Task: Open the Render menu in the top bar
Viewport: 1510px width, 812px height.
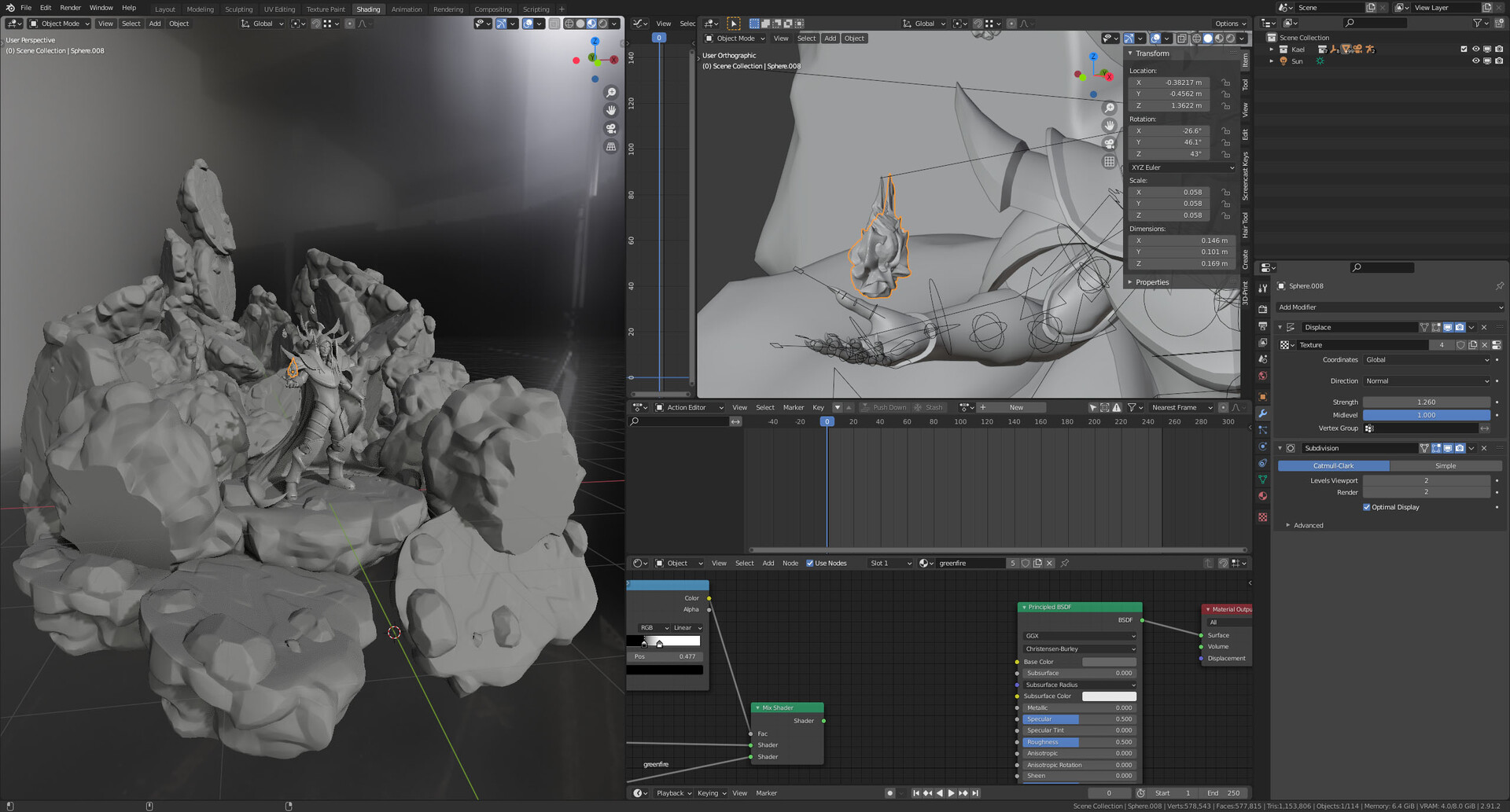Action: [x=70, y=8]
